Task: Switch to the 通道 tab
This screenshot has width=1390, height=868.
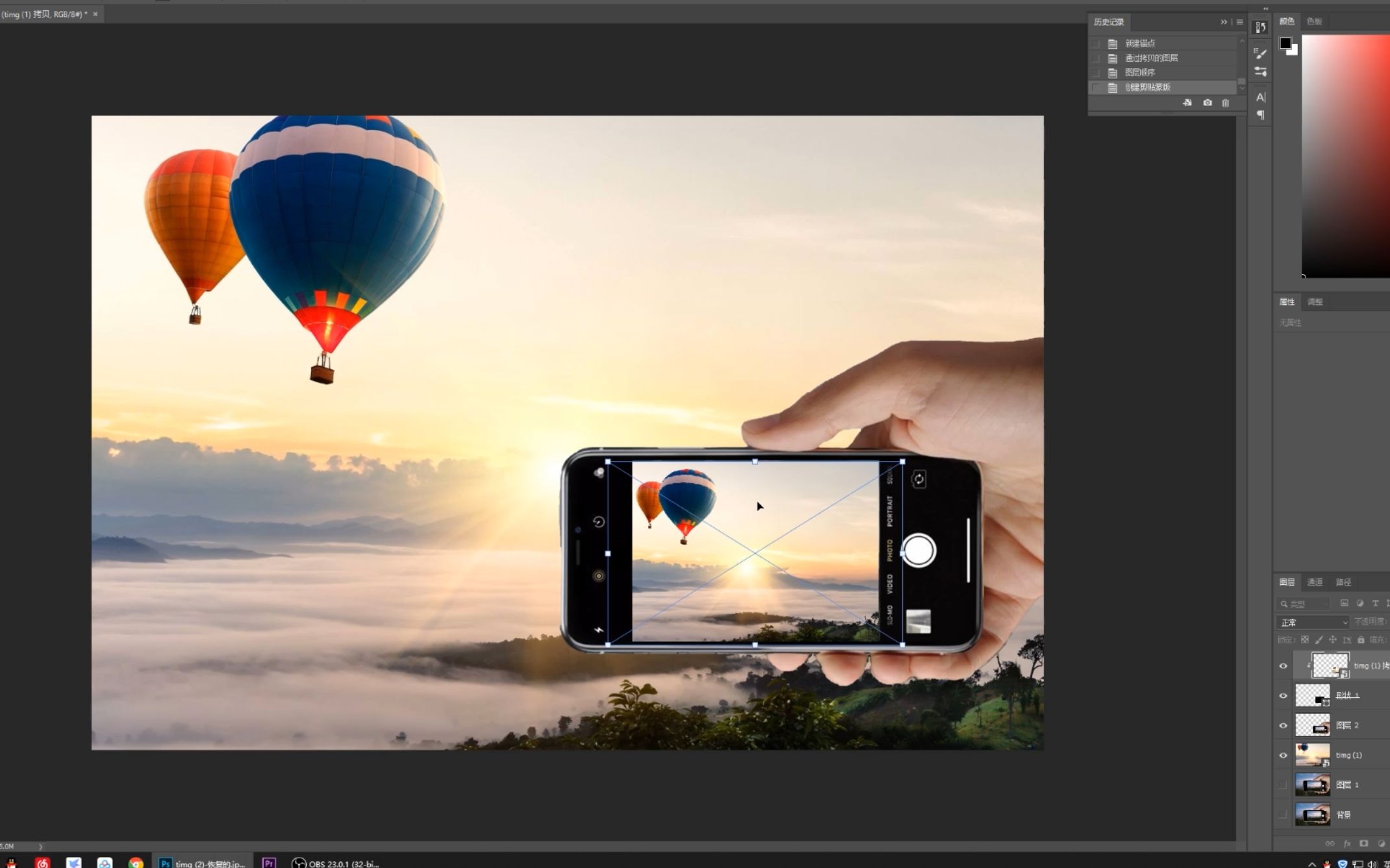Action: (x=1315, y=582)
